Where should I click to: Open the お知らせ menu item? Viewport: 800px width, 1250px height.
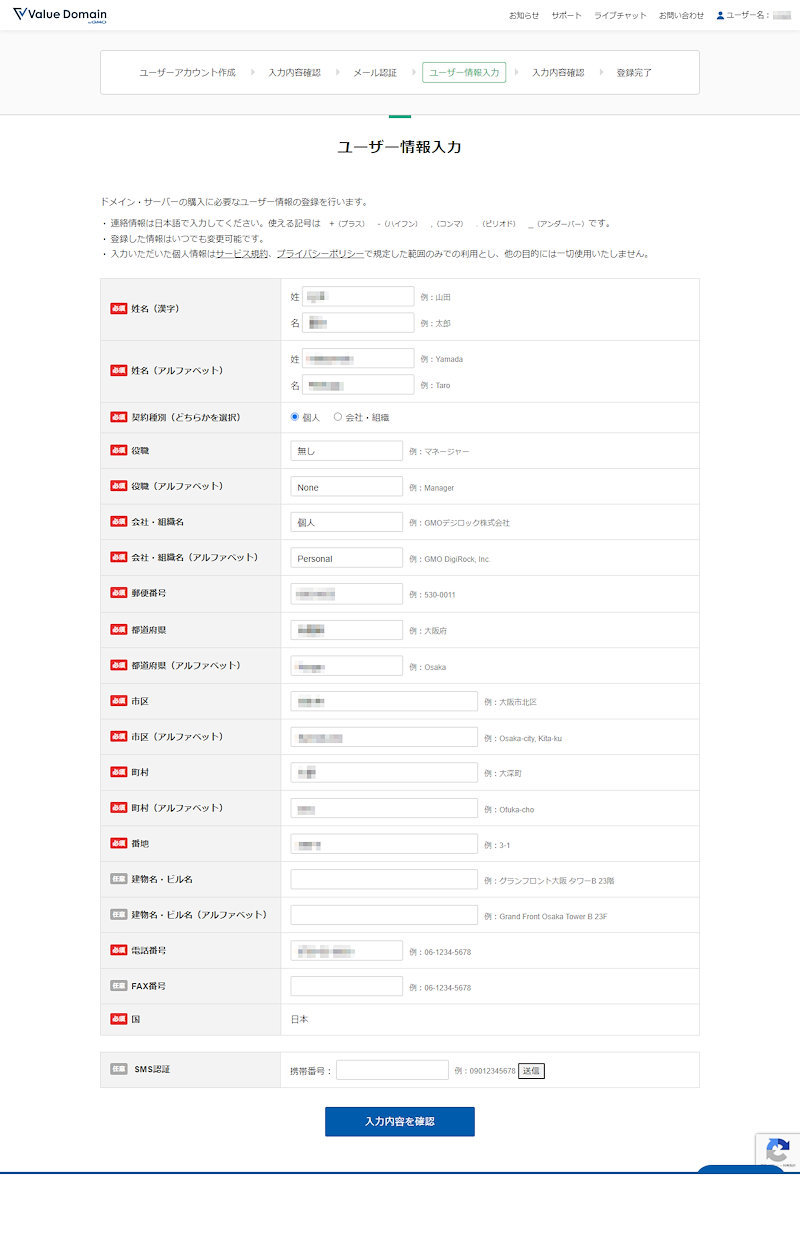(523, 16)
